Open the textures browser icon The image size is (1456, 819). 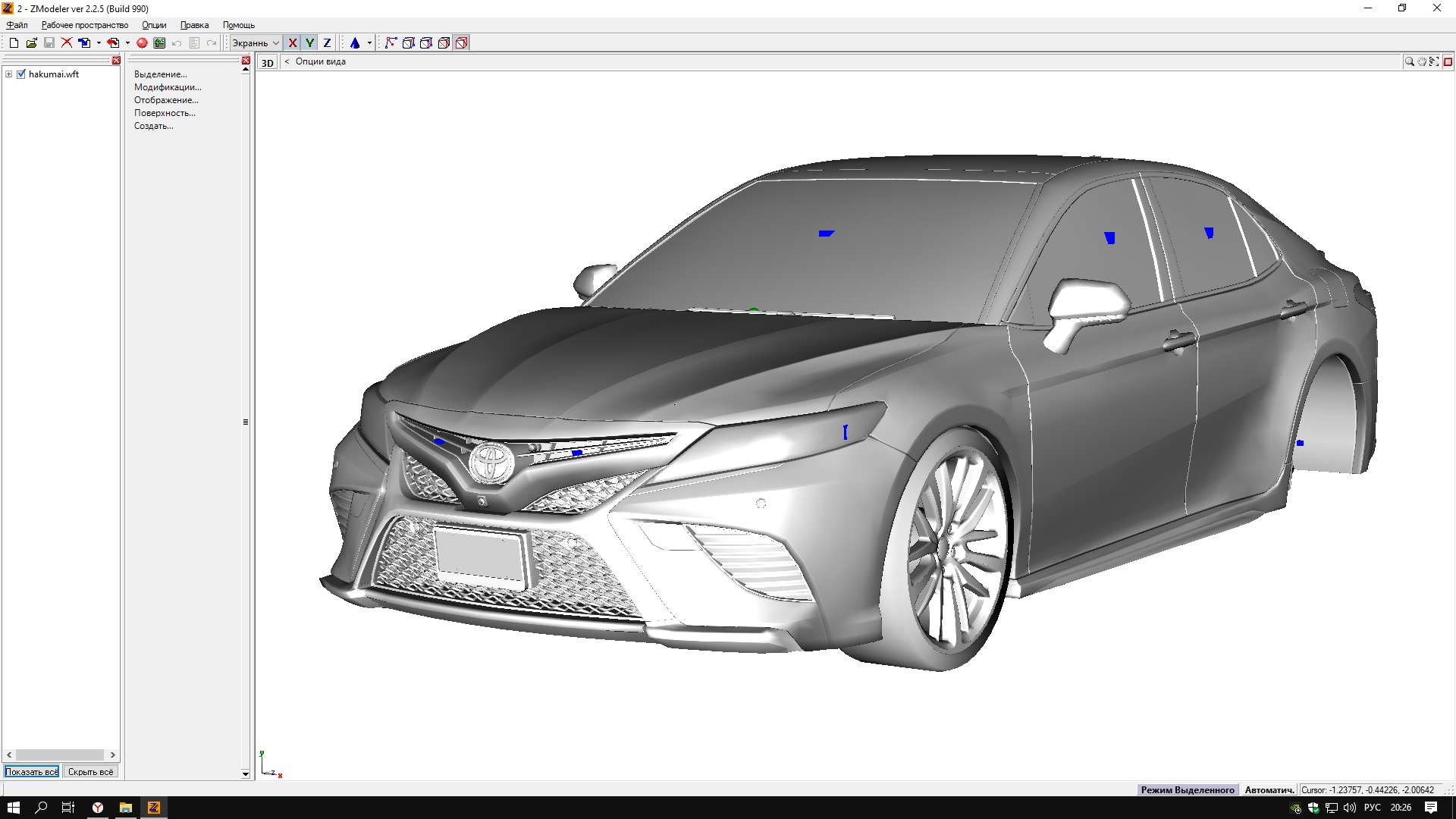point(159,43)
